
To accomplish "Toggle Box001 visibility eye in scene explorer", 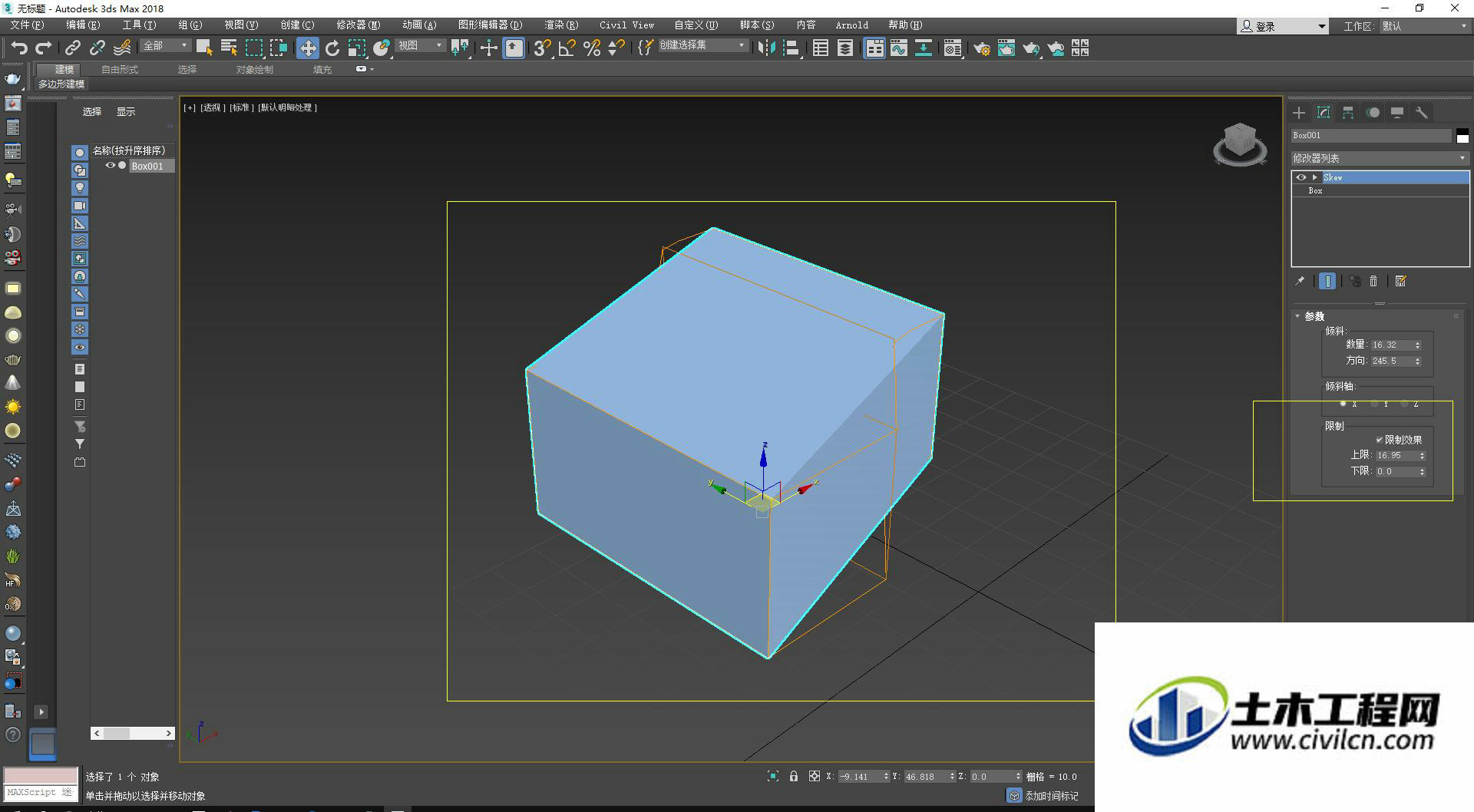I will (x=111, y=166).
